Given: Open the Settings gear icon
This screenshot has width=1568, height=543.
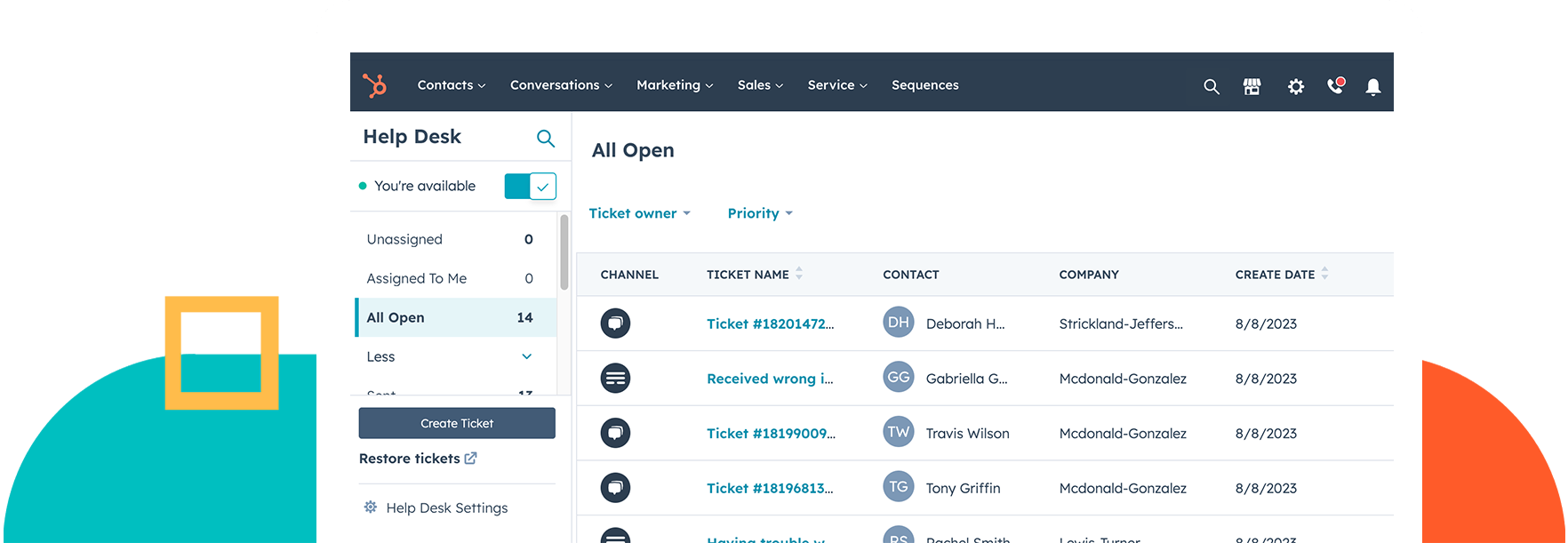Looking at the screenshot, I should pyautogui.click(x=1296, y=86).
